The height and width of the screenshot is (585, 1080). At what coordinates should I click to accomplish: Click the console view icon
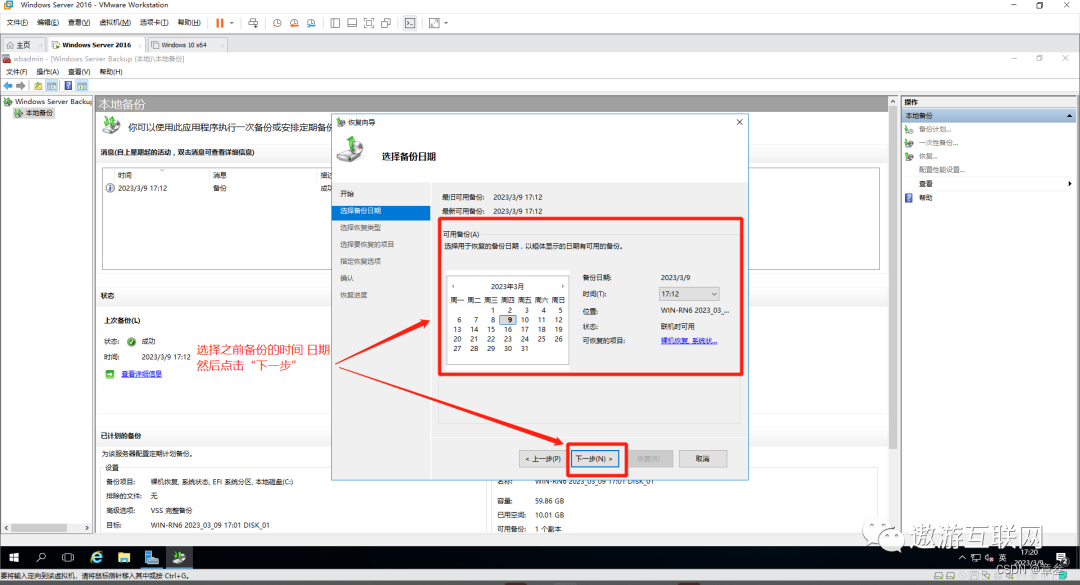point(410,23)
